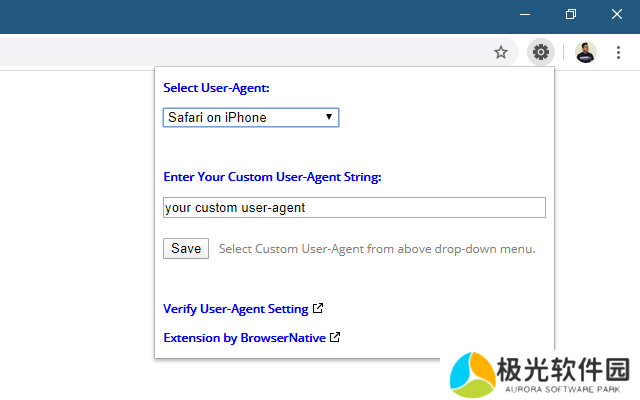Click the bookmark star icon
Screen dimensions: 640x400
pos(501,52)
